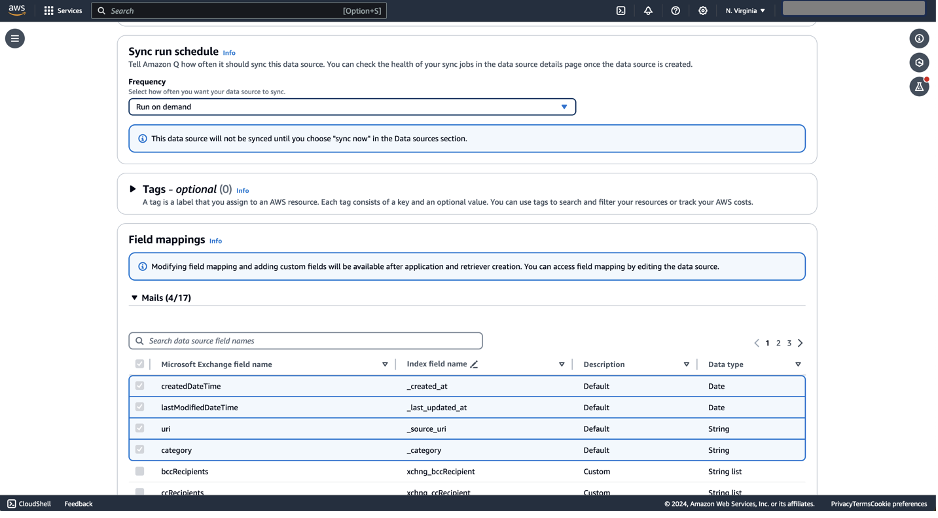Select the _source_uri index field cell
Screen dimensions: 938x518
click(427, 429)
